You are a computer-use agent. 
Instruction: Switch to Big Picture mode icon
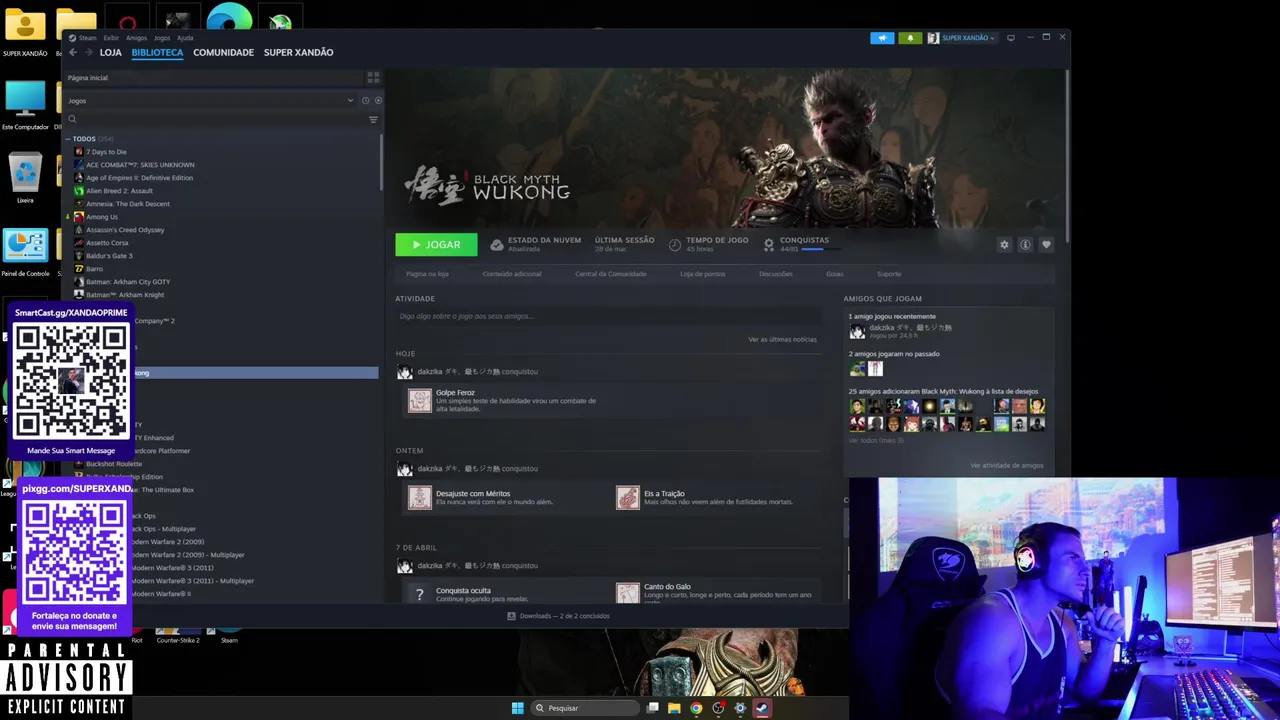1011,38
